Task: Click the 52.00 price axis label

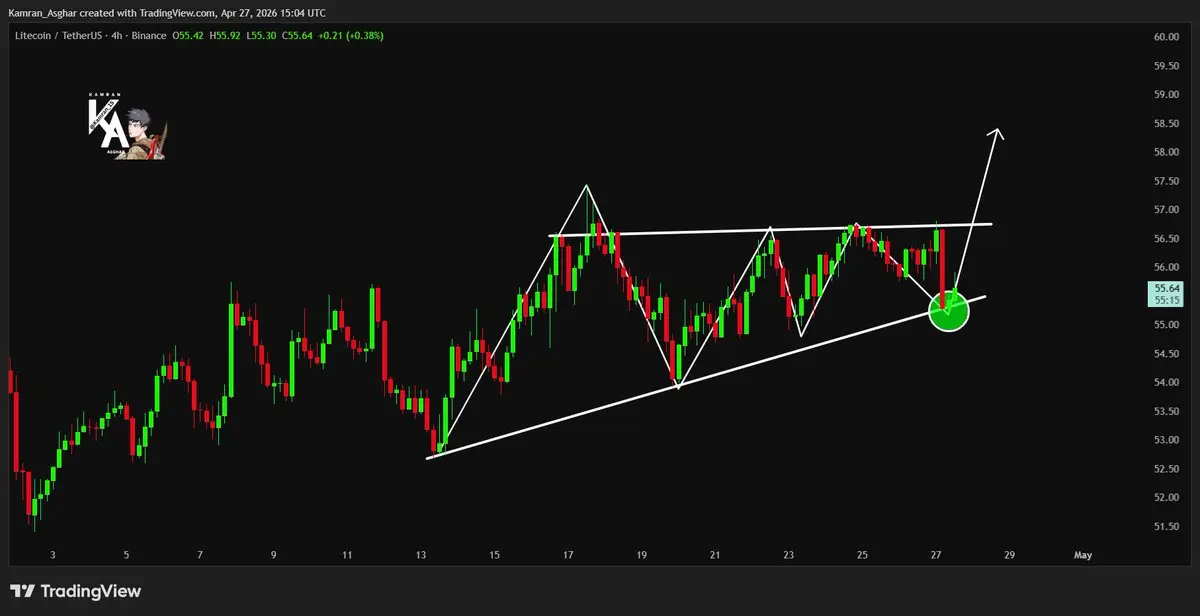Action: pyautogui.click(x=1166, y=497)
